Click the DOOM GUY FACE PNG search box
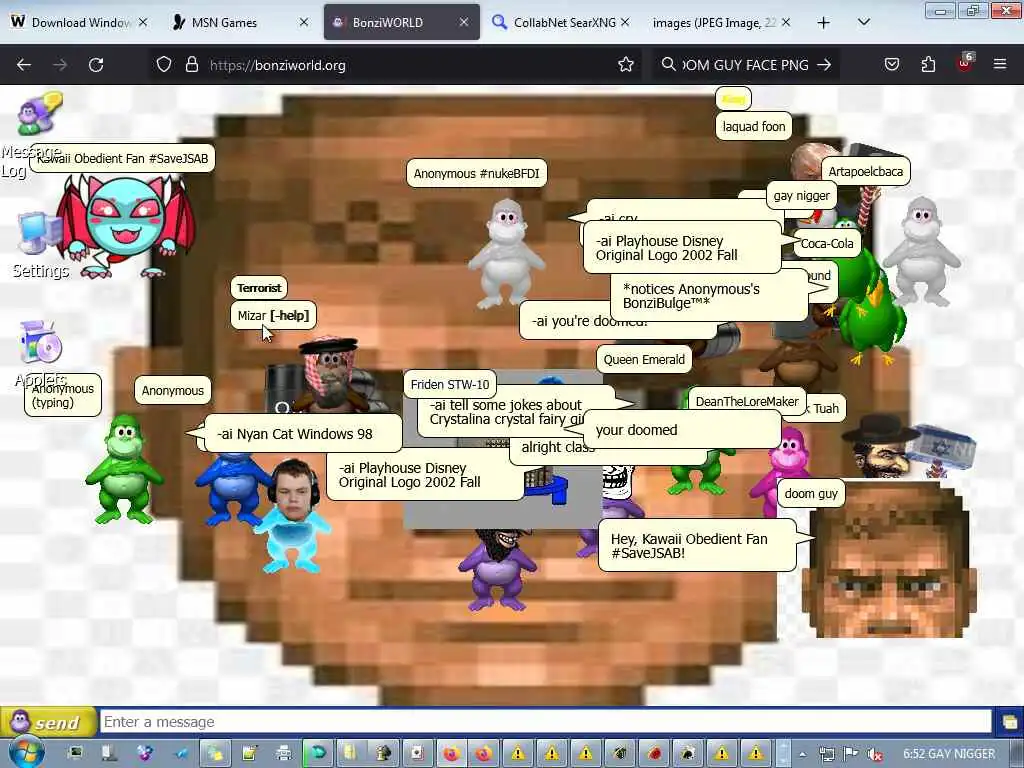Image resolution: width=1024 pixels, height=768 pixels. pos(745,65)
